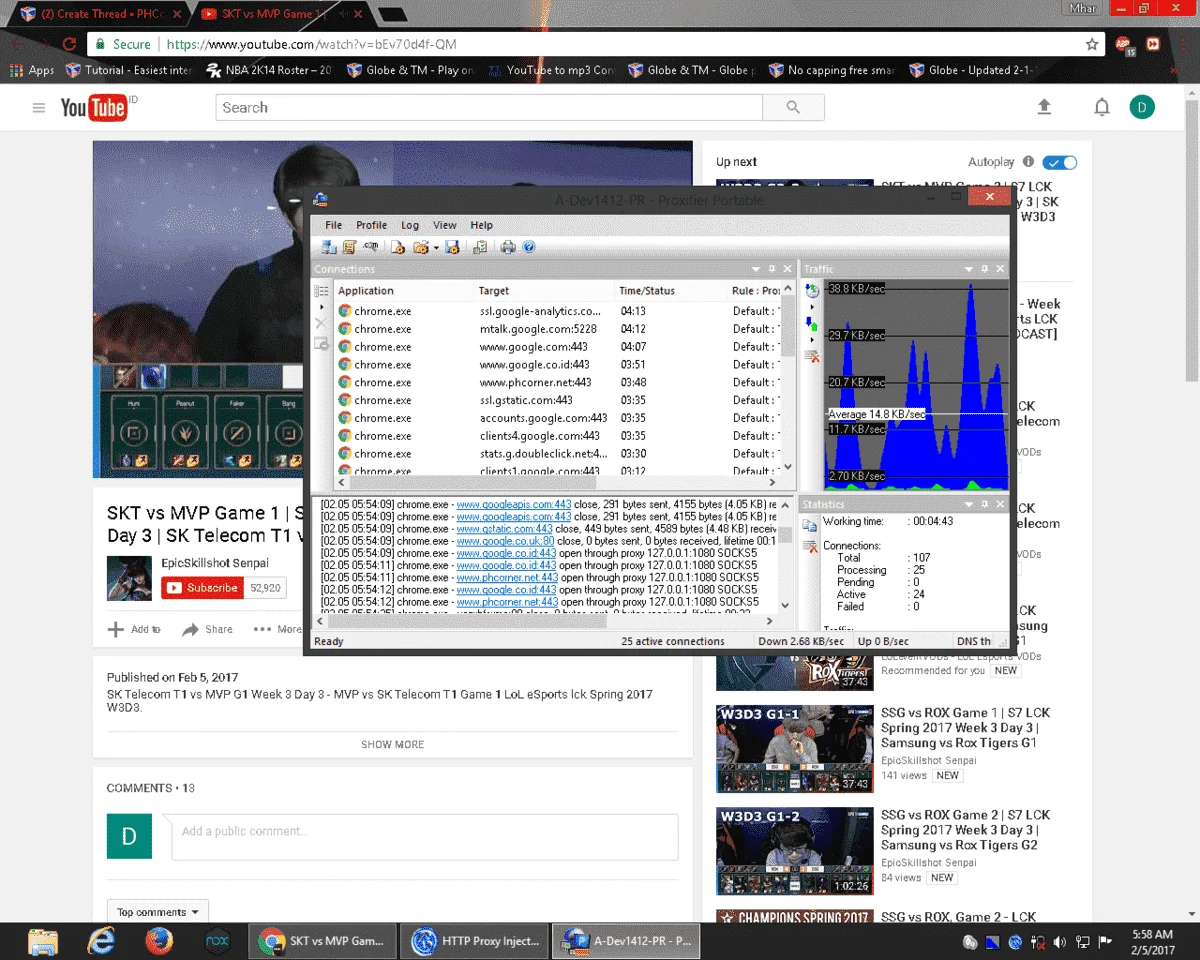Click the YouTube search input field
The width and height of the screenshot is (1200, 960).
pyautogui.click(x=489, y=107)
